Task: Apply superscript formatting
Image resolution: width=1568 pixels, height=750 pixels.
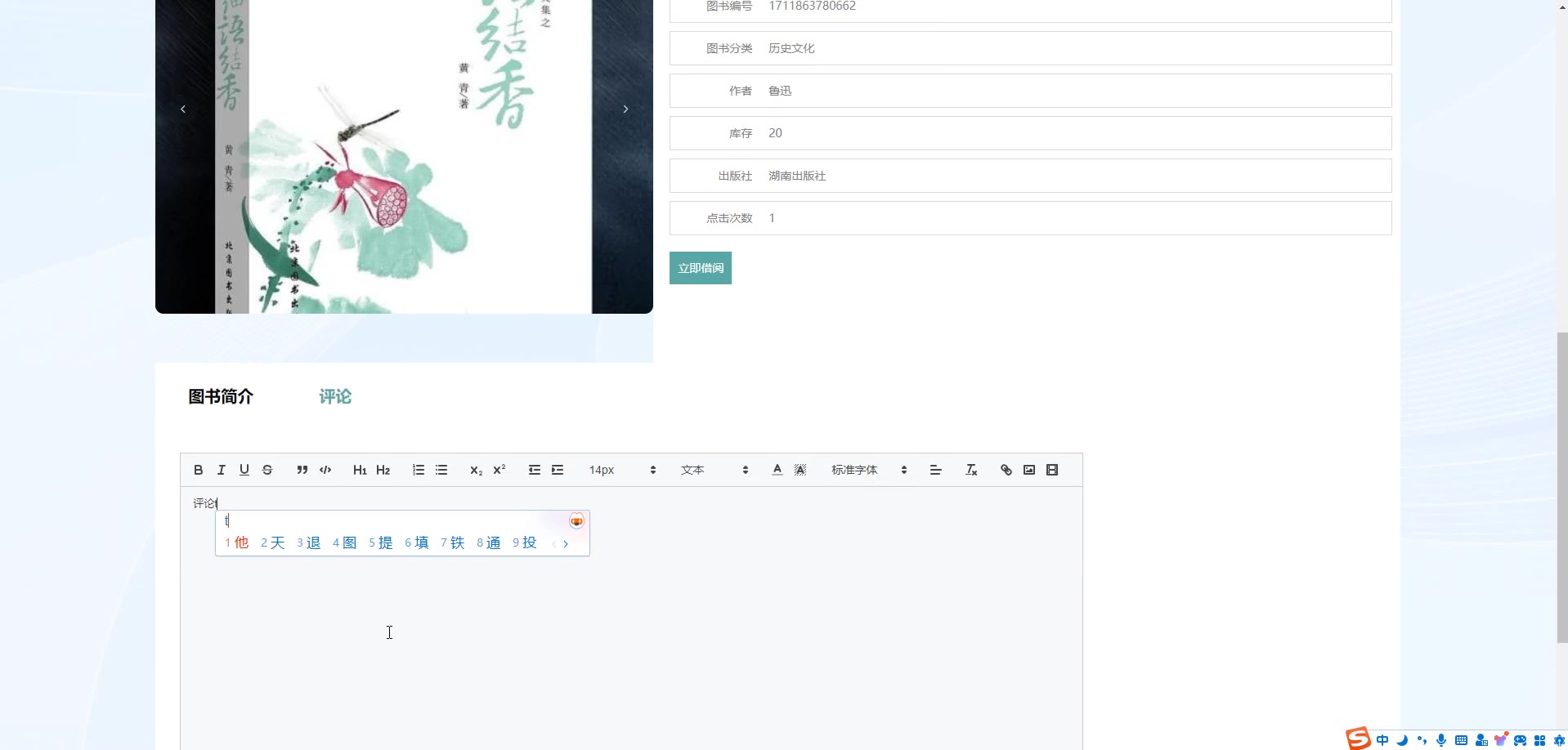Action: [499, 470]
